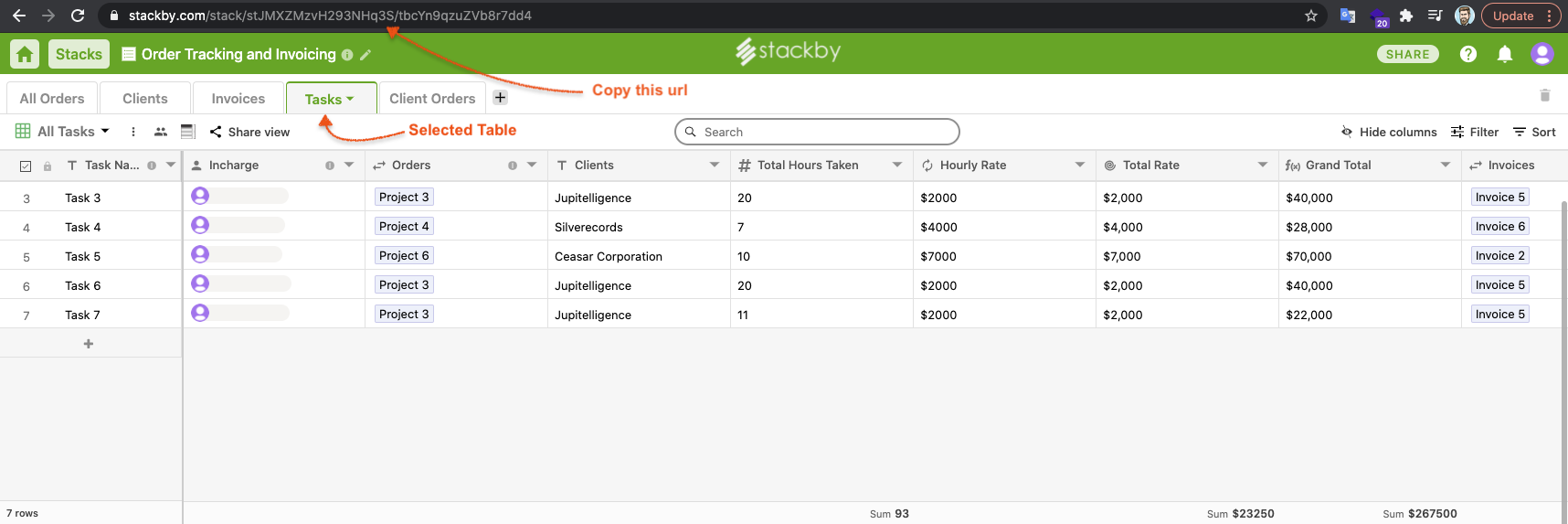Toggle the select all rows checkbox

click(x=26, y=166)
